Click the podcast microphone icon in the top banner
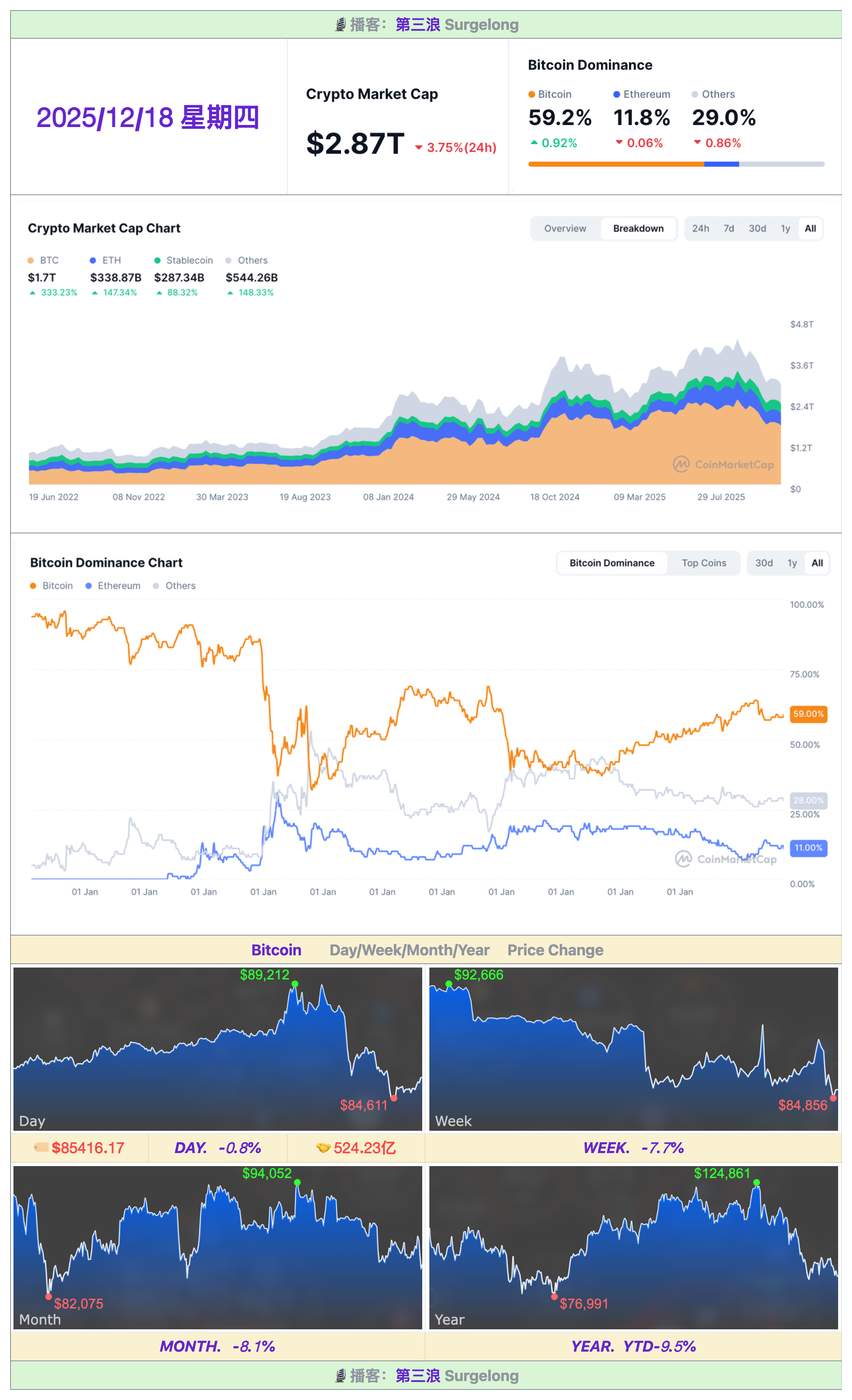 [x=340, y=24]
